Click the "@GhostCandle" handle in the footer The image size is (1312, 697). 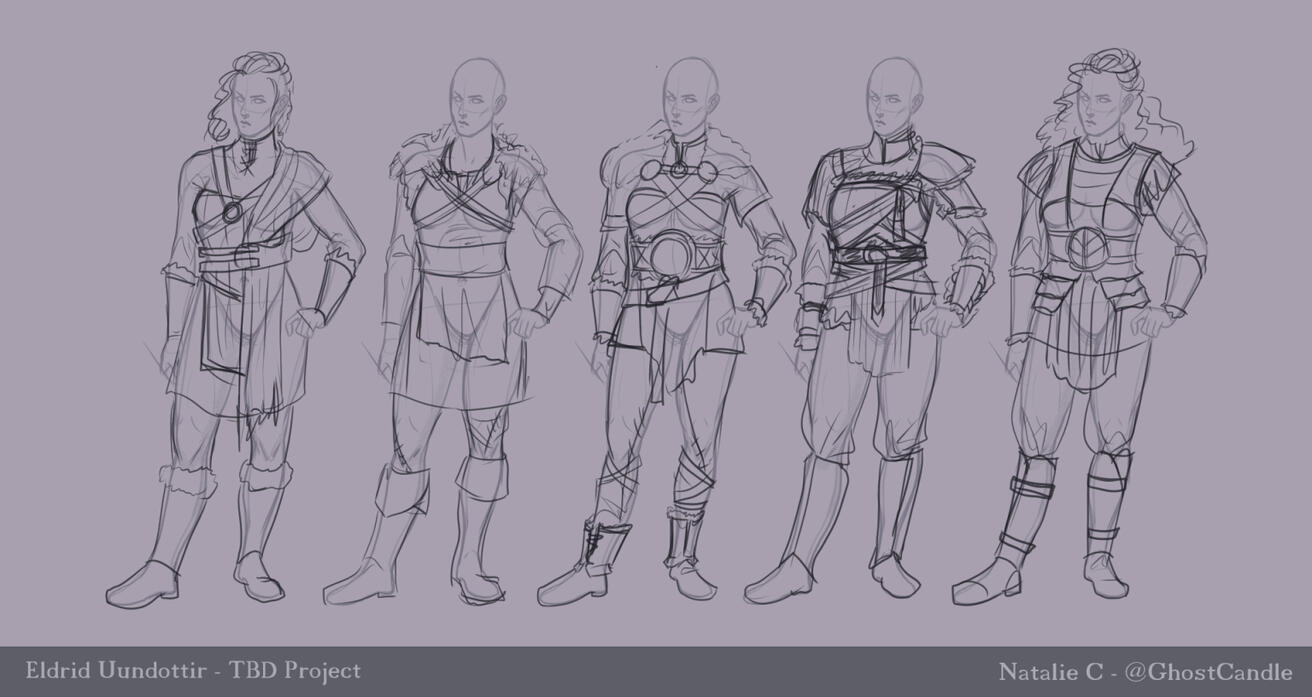coord(1208,672)
